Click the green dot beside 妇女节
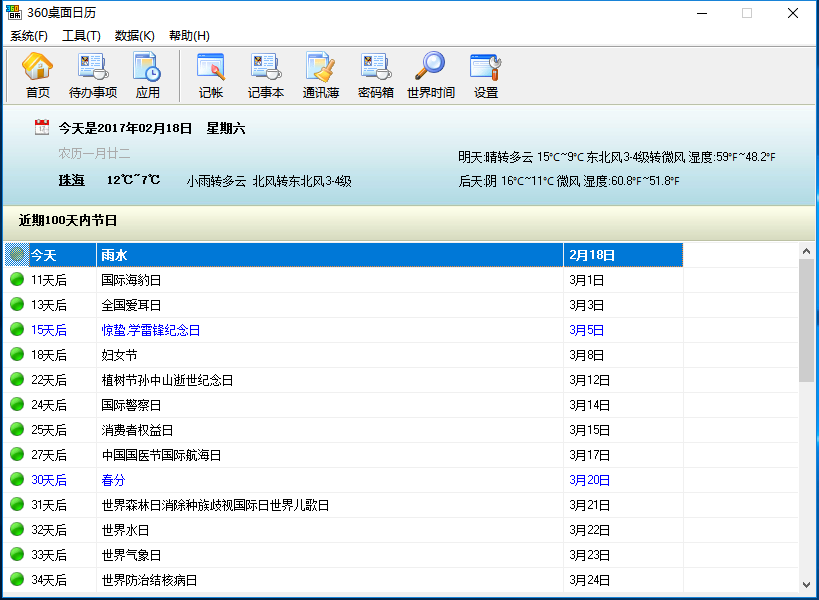The height and width of the screenshot is (600, 819). [16, 355]
